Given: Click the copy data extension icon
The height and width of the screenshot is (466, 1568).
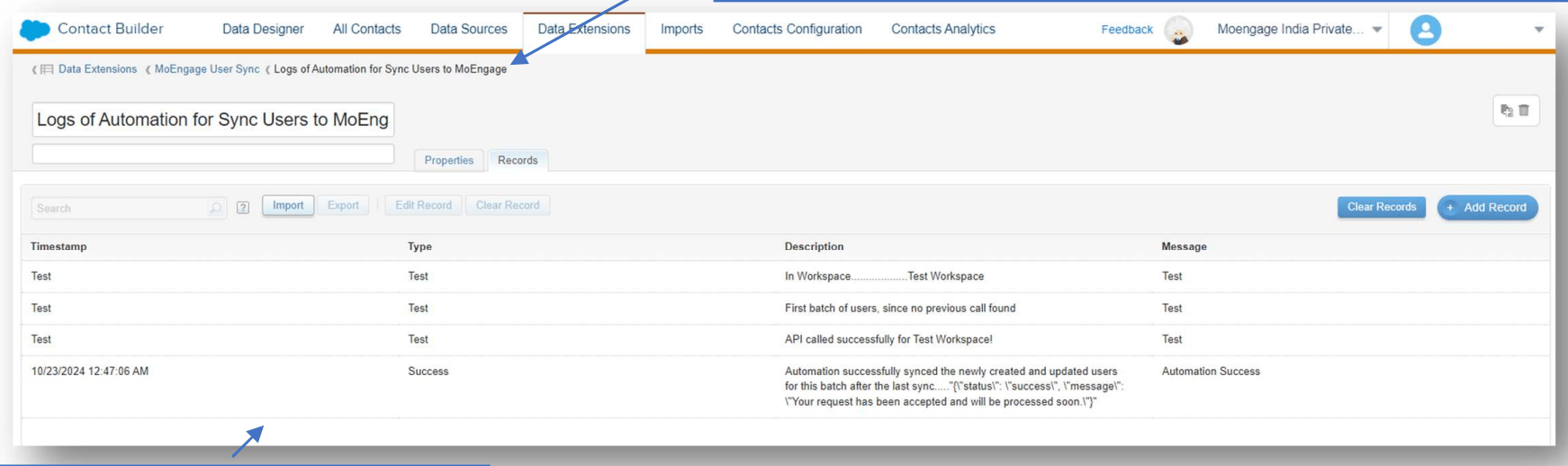Looking at the screenshot, I should 1507,111.
